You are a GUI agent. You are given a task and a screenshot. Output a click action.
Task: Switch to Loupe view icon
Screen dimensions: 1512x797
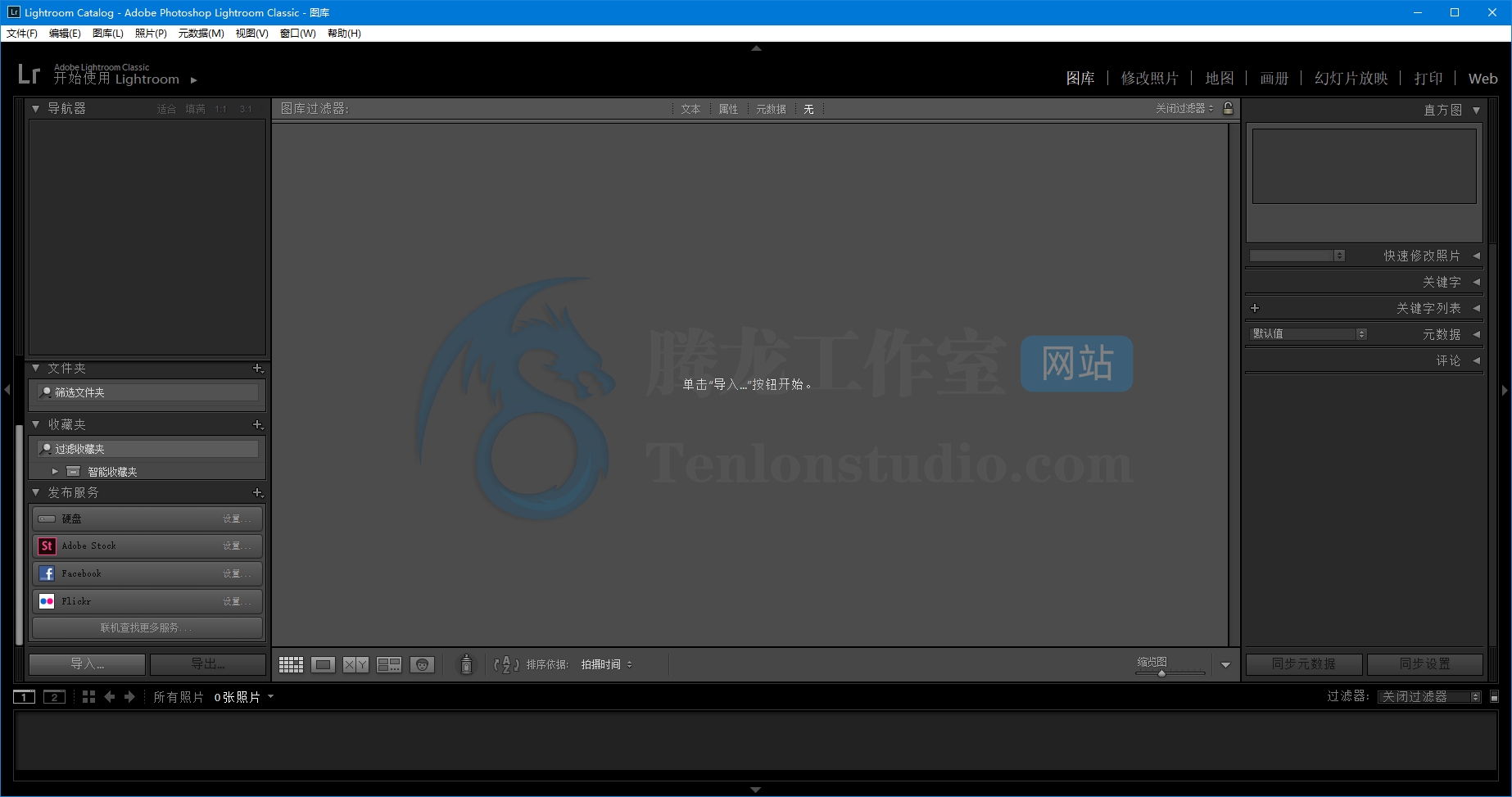(323, 664)
